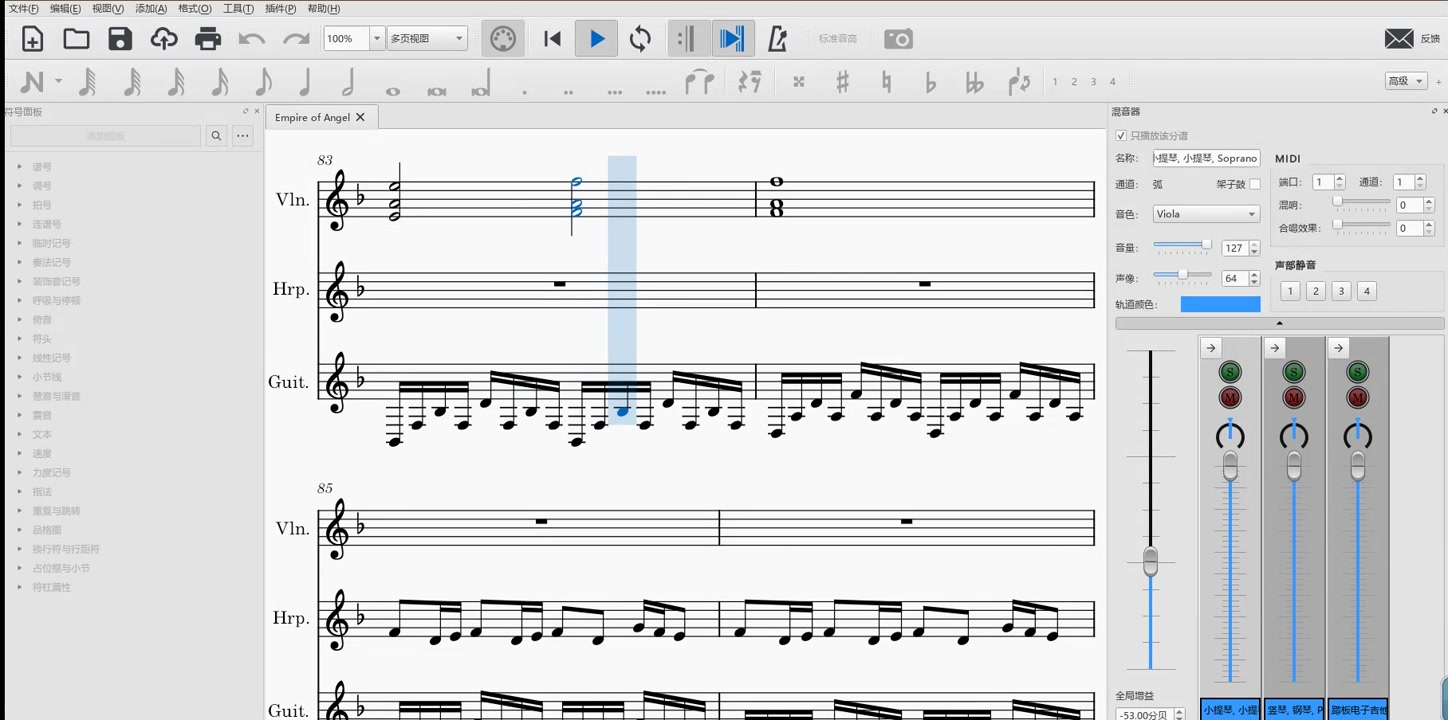Select the whole note duration
The image size is (1448, 720).
(392, 90)
